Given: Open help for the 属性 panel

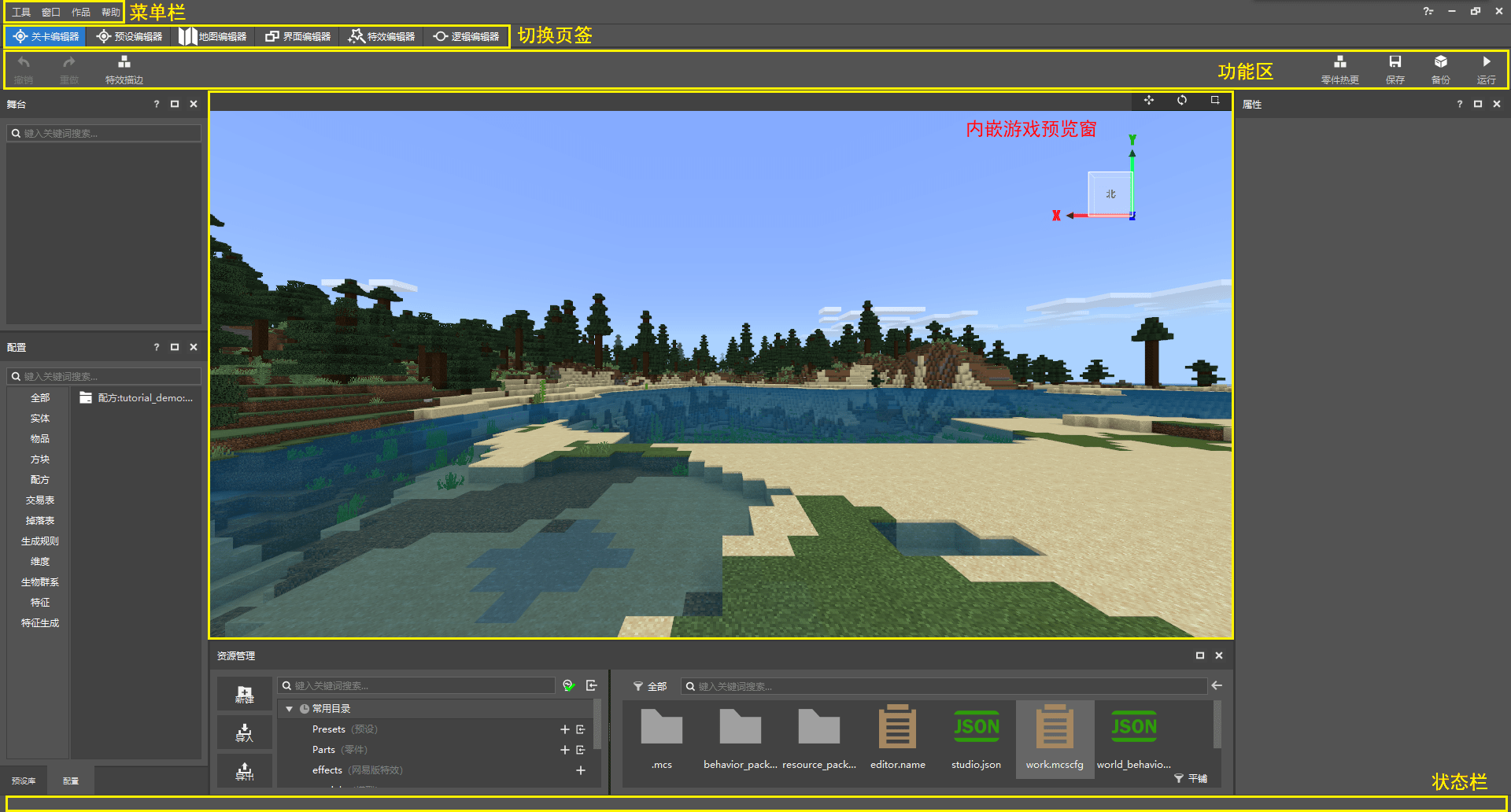Looking at the screenshot, I should click(x=1460, y=104).
